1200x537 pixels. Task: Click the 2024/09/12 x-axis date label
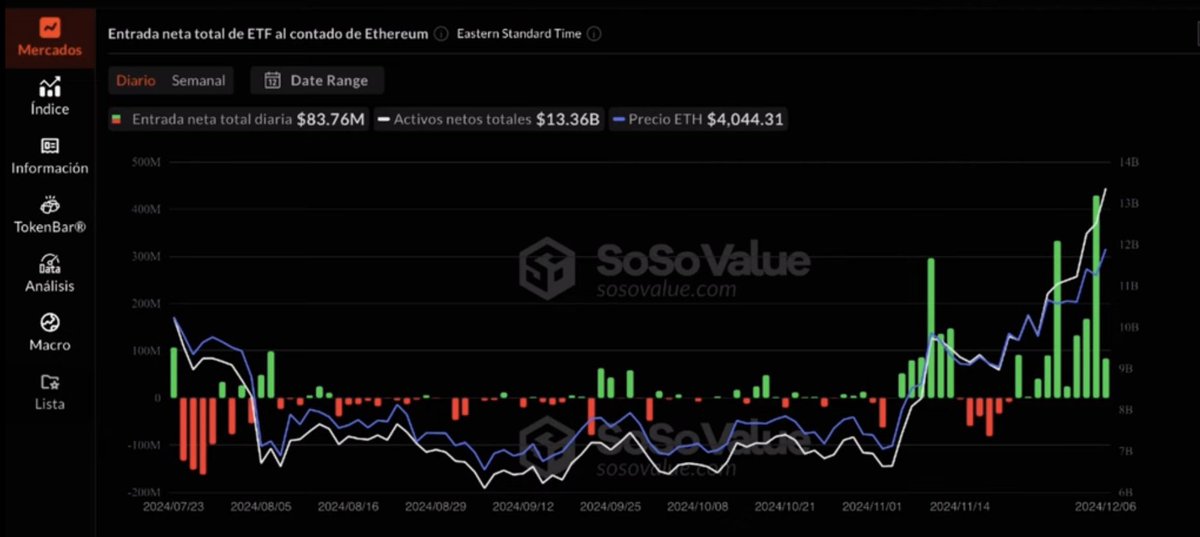[521, 507]
